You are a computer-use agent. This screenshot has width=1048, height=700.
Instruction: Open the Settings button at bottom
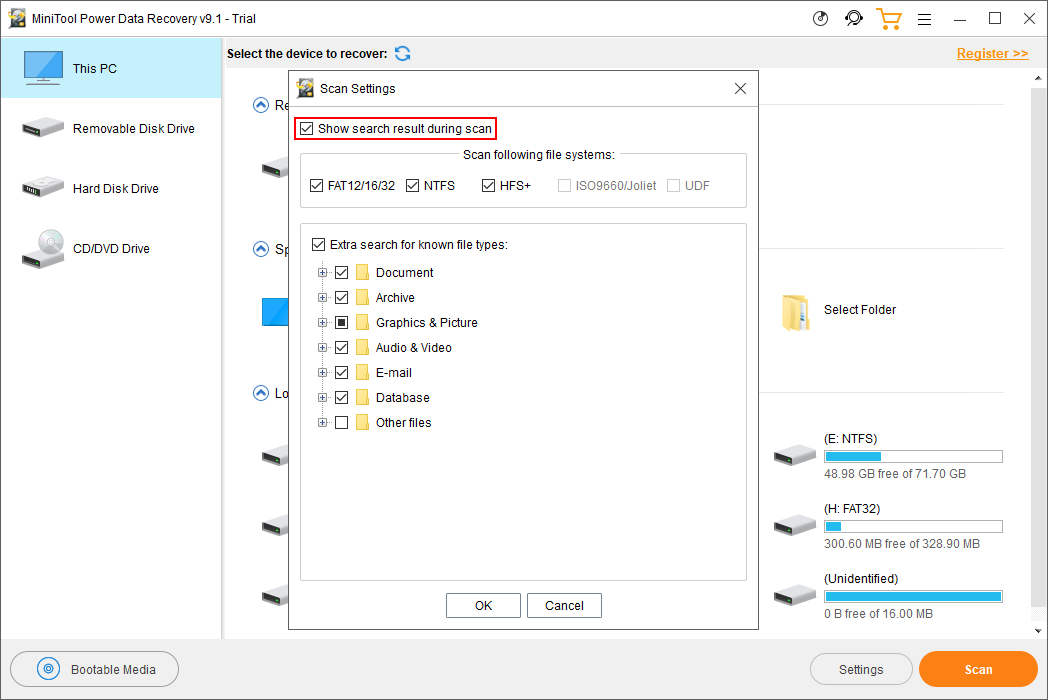(861, 669)
